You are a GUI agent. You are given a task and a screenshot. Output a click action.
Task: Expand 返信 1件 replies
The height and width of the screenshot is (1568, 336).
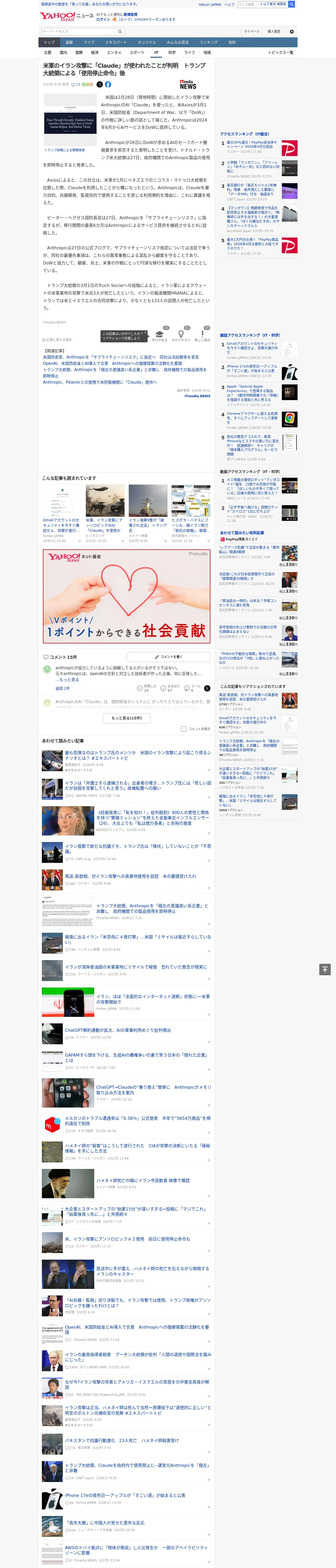pos(63,688)
